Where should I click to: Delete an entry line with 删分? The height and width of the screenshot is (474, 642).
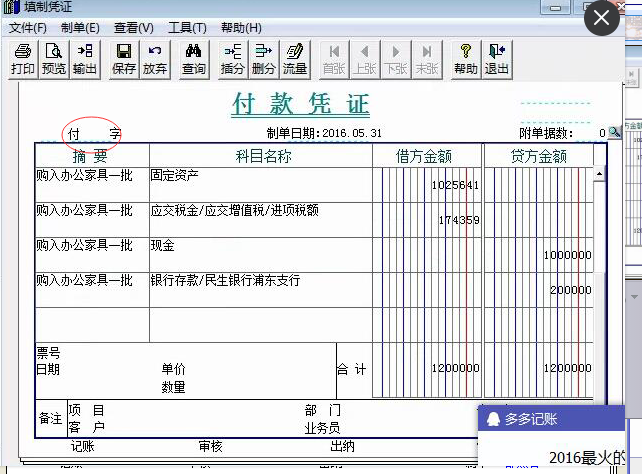click(x=264, y=59)
